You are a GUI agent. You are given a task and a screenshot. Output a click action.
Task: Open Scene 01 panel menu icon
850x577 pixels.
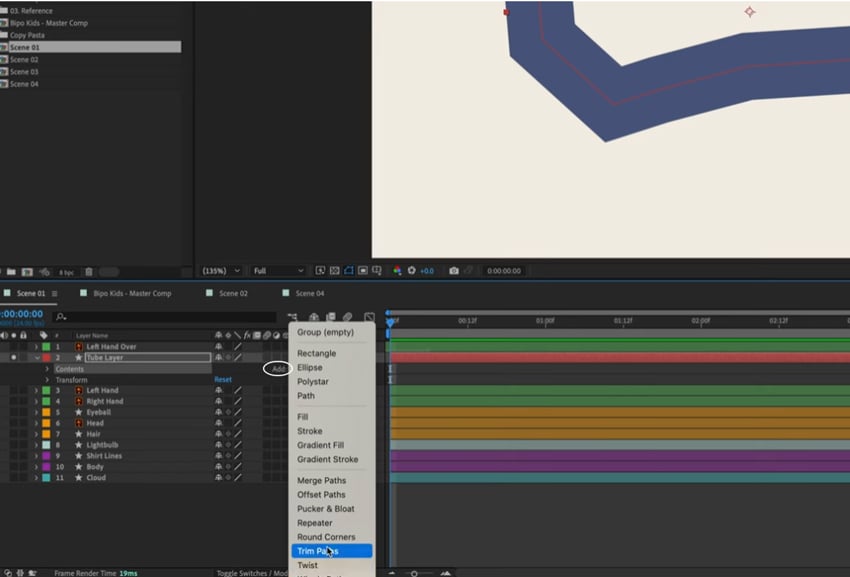pyautogui.click(x=55, y=294)
